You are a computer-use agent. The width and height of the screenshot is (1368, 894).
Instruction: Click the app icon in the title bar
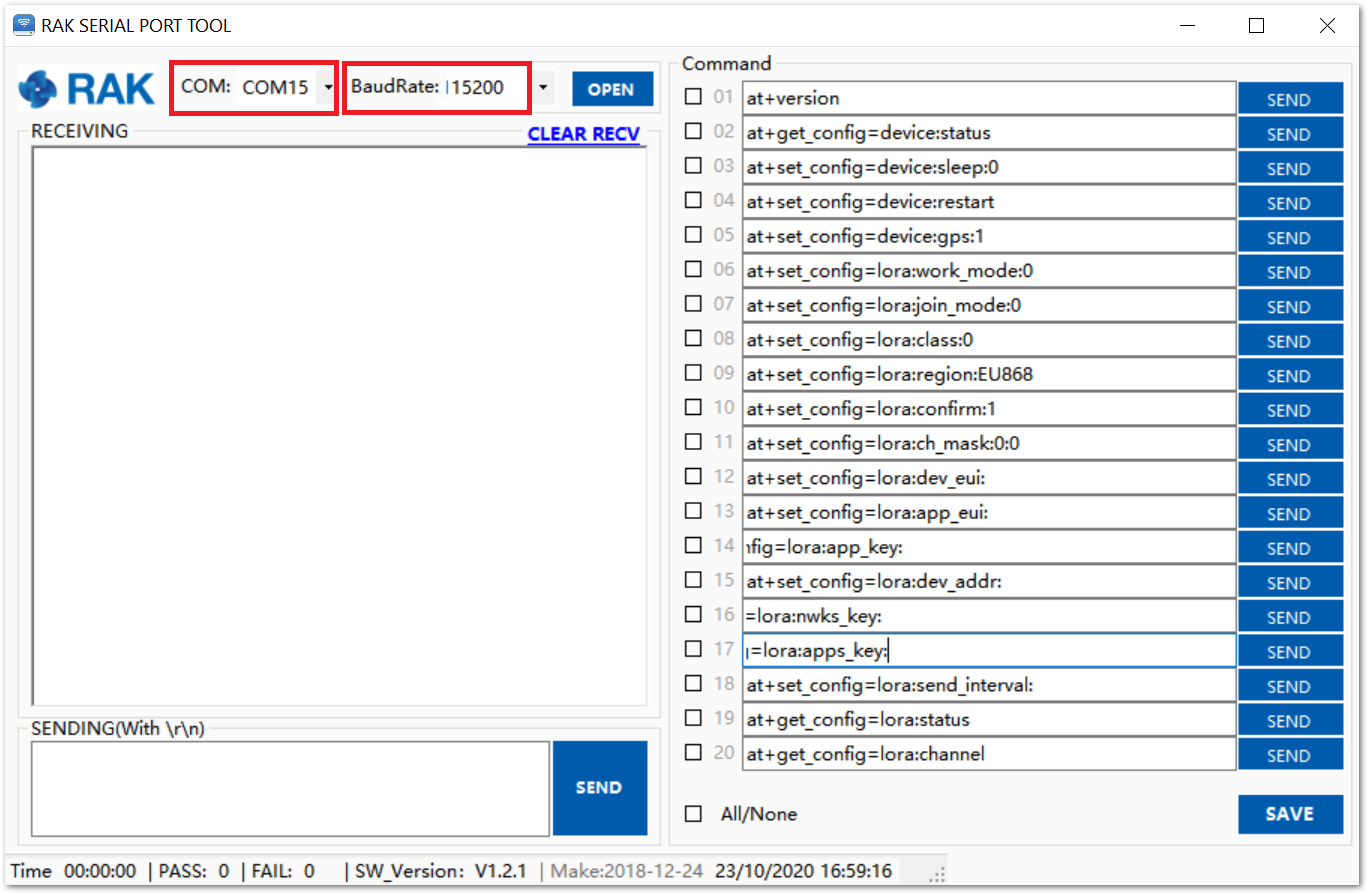pos(23,26)
